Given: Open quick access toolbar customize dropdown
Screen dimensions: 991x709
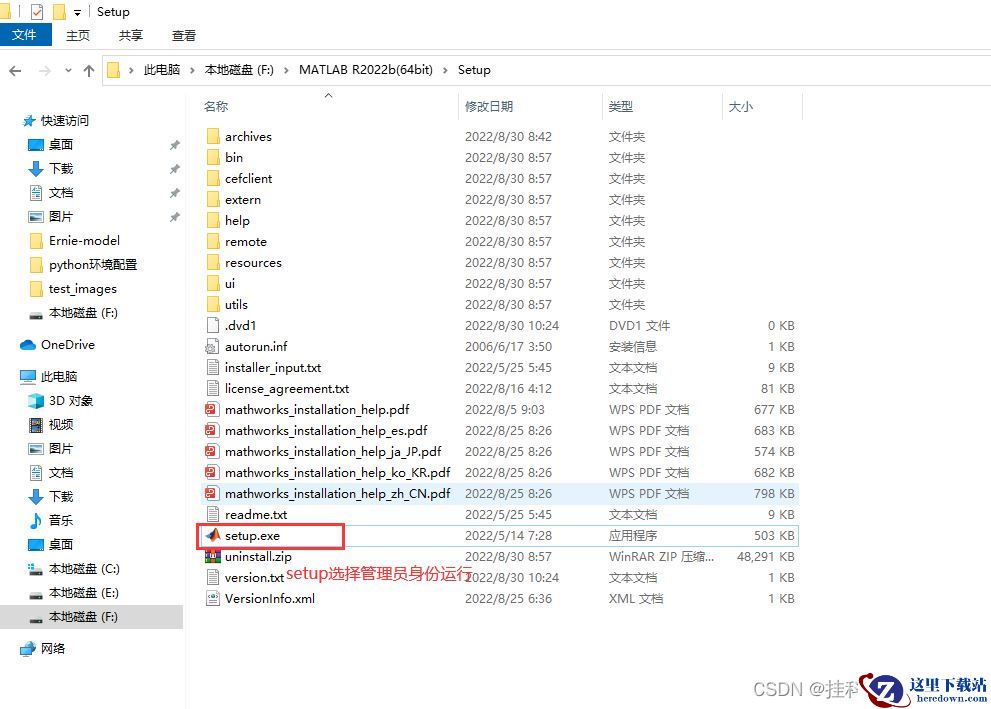Looking at the screenshot, I should 77,12.
